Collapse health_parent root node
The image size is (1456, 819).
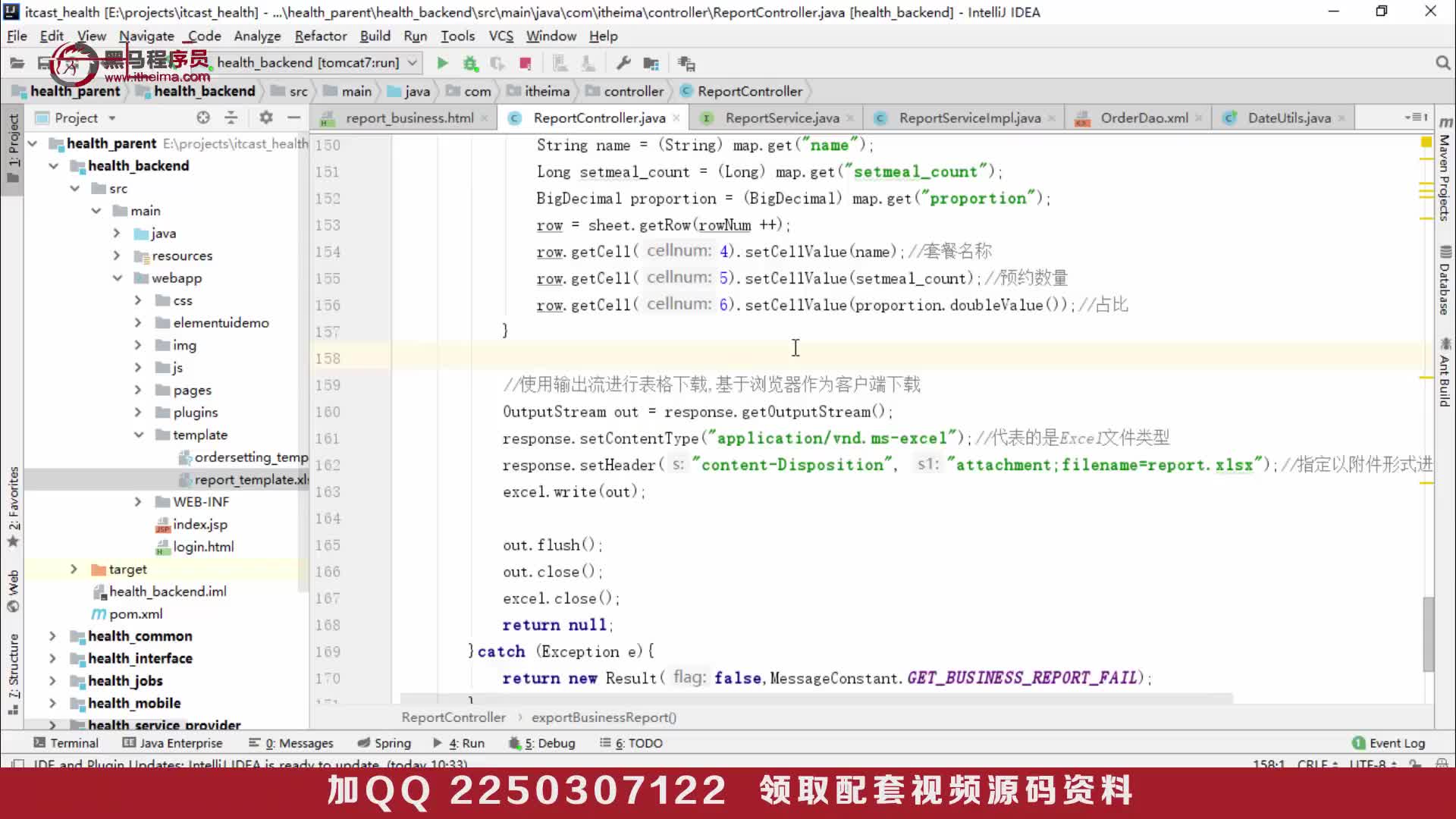pyautogui.click(x=33, y=143)
